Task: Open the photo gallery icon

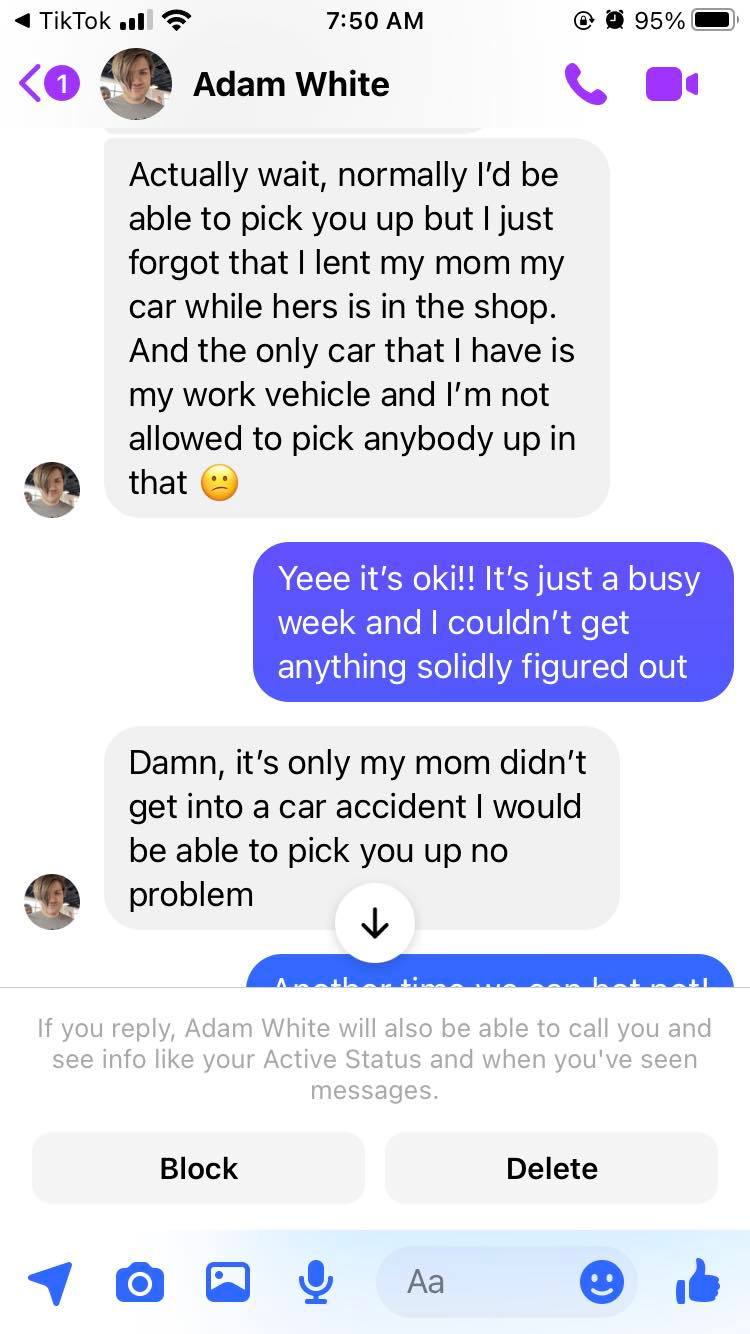Action: tap(228, 1282)
